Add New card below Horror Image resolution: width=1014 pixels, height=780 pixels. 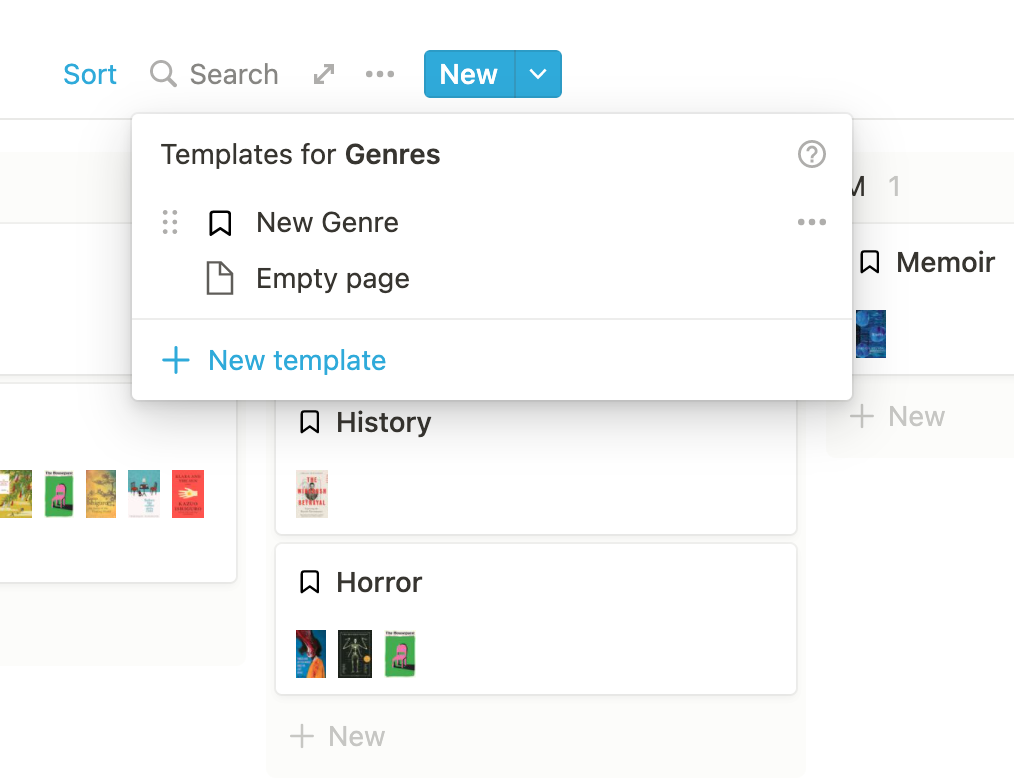point(337,736)
